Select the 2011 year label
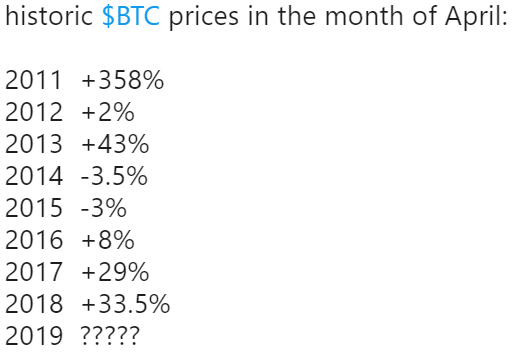Viewport: 523px width, 362px height. point(34,80)
